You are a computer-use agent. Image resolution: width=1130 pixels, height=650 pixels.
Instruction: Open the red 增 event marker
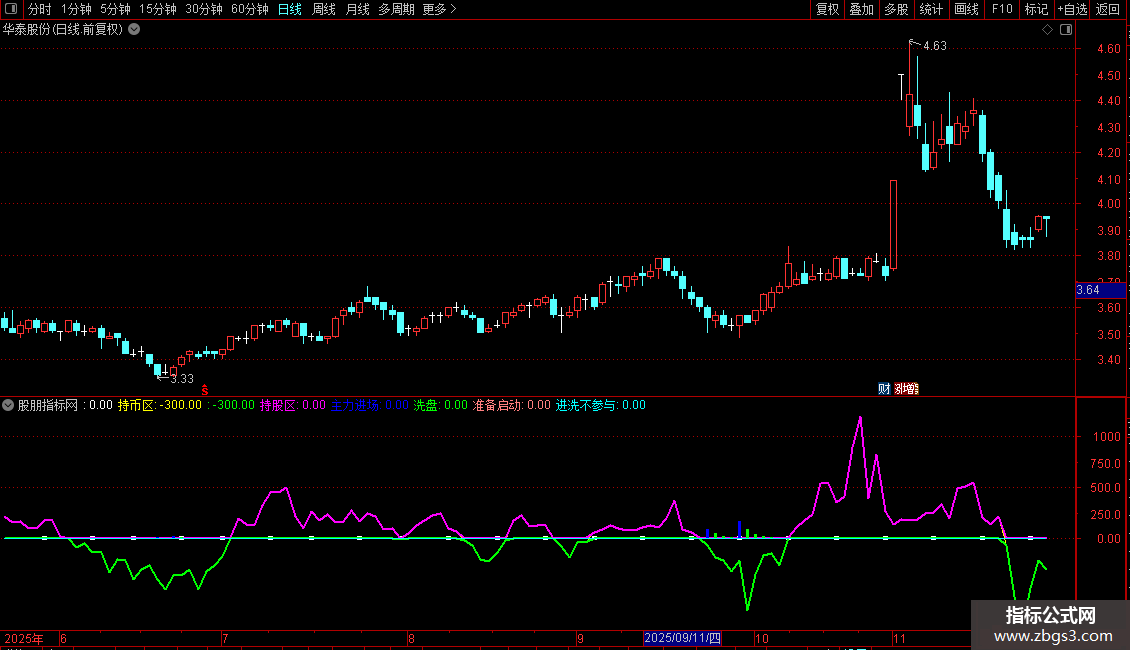[x=907, y=389]
